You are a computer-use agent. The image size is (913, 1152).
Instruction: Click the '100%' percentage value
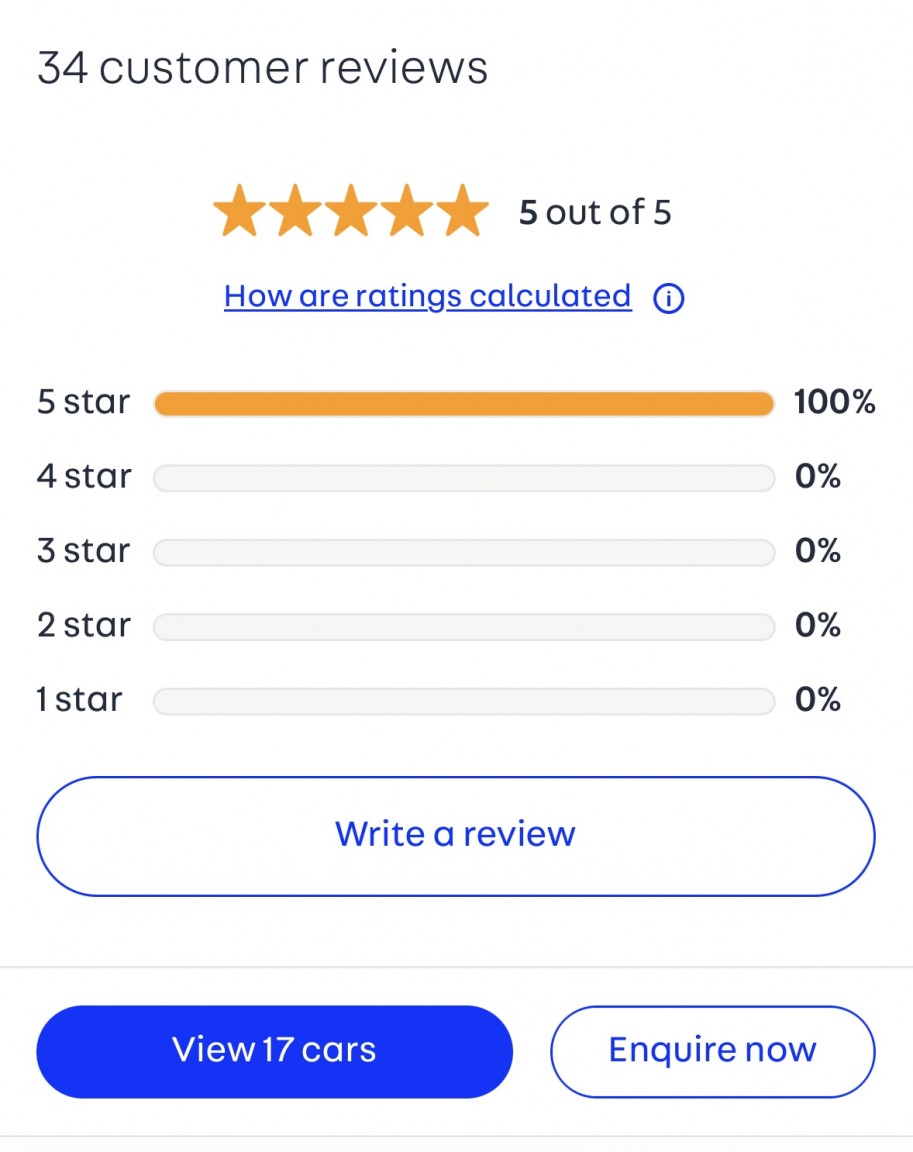coord(834,402)
